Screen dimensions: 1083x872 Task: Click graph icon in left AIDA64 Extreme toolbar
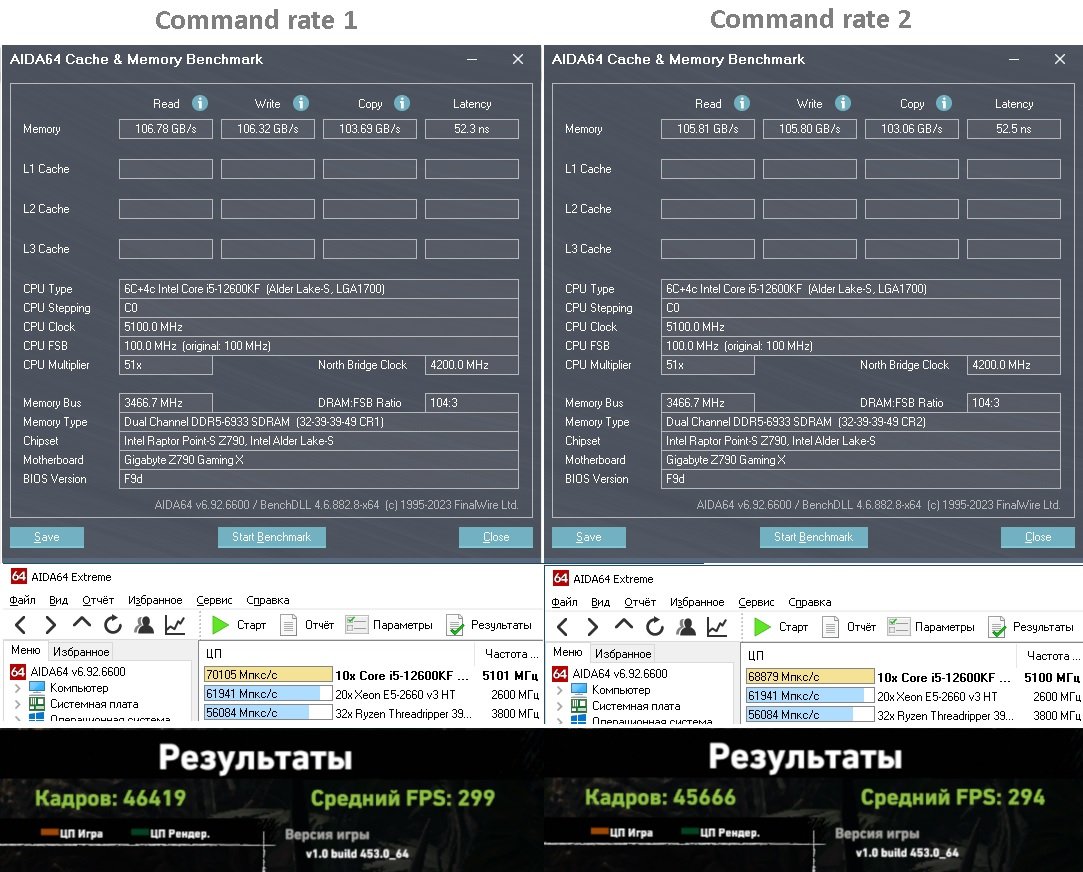click(175, 625)
